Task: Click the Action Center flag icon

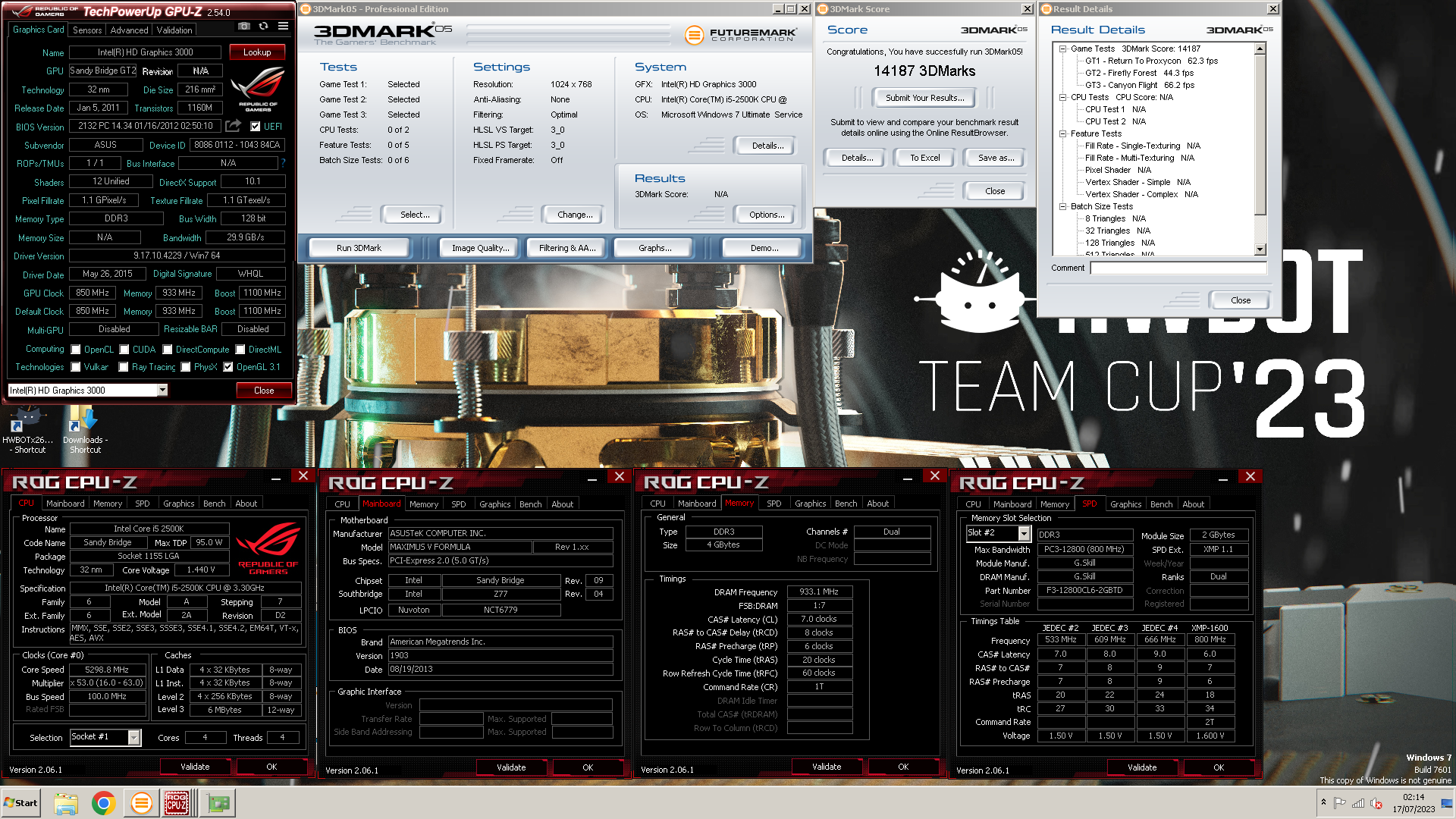Action: 1340,803
